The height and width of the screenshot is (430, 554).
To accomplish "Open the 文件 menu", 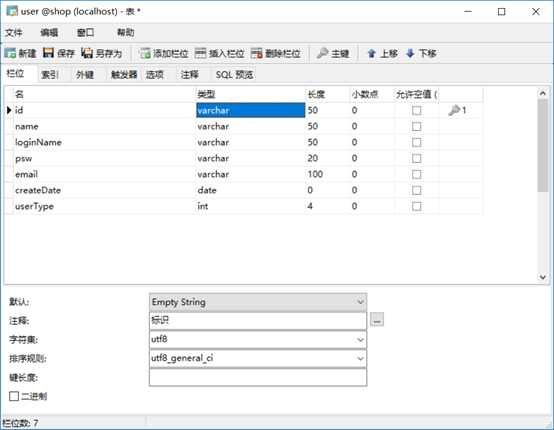I will tap(14, 33).
